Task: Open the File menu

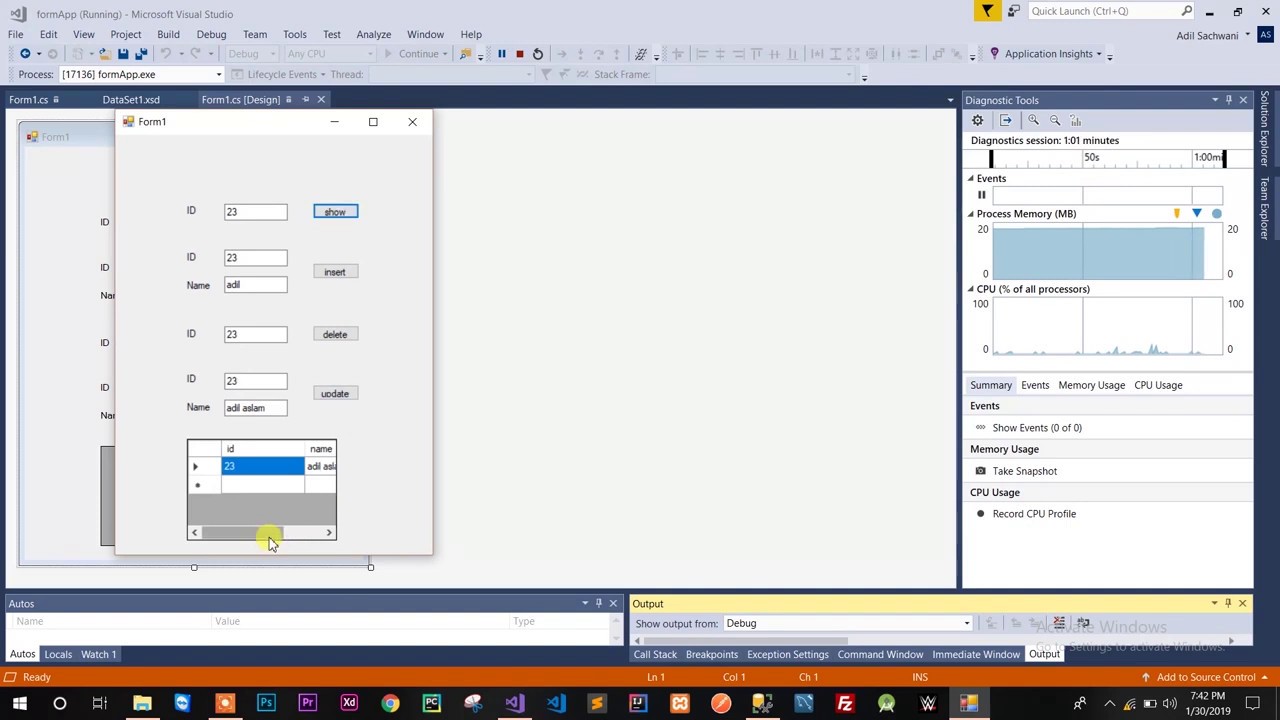Action: point(15,34)
